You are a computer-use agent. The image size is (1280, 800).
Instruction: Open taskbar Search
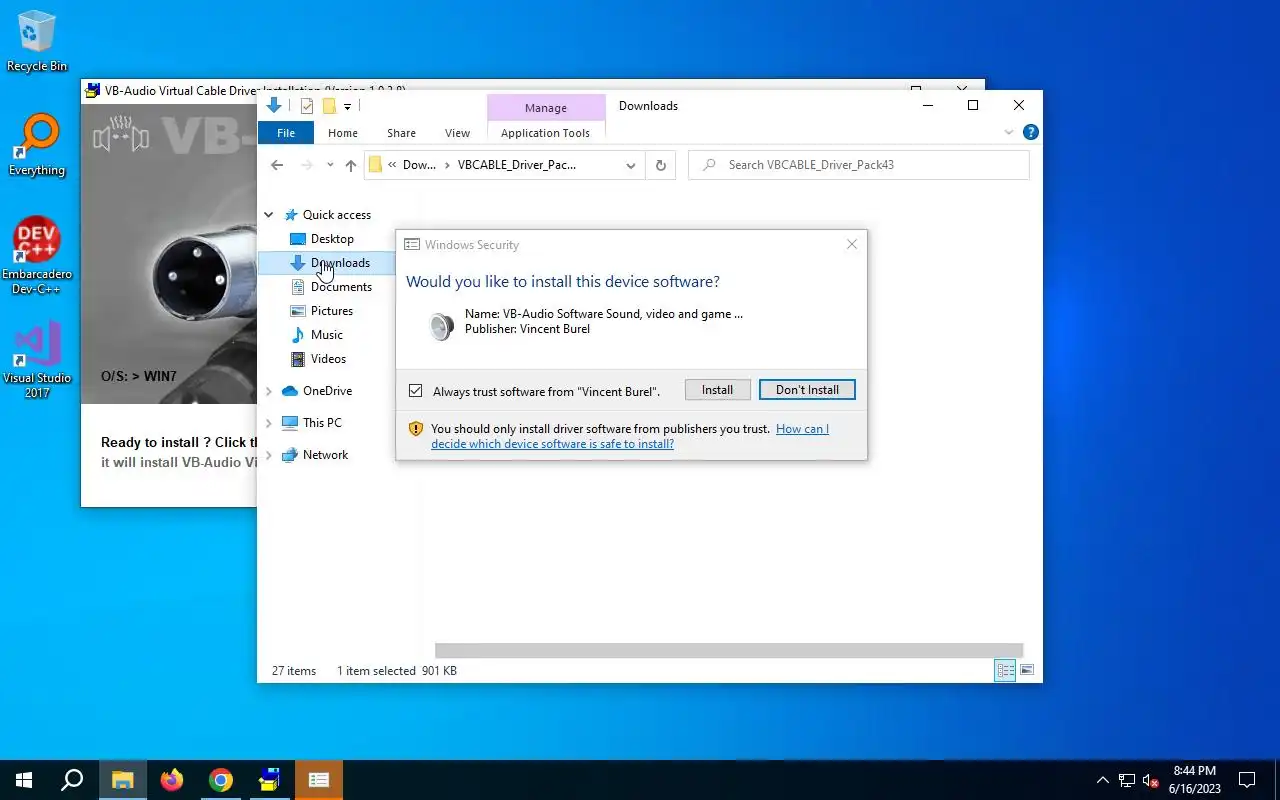click(72, 780)
